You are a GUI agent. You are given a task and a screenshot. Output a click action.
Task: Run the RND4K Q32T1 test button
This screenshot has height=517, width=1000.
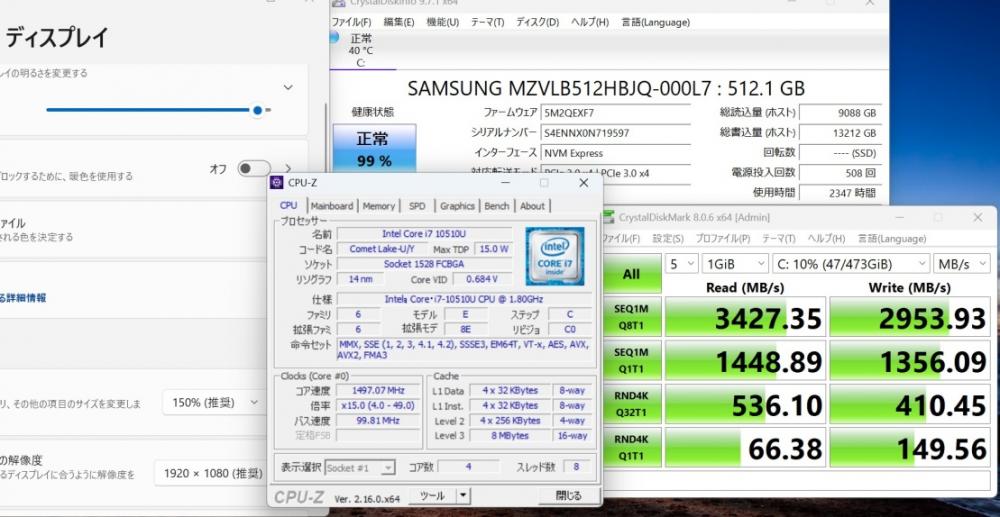click(x=631, y=404)
